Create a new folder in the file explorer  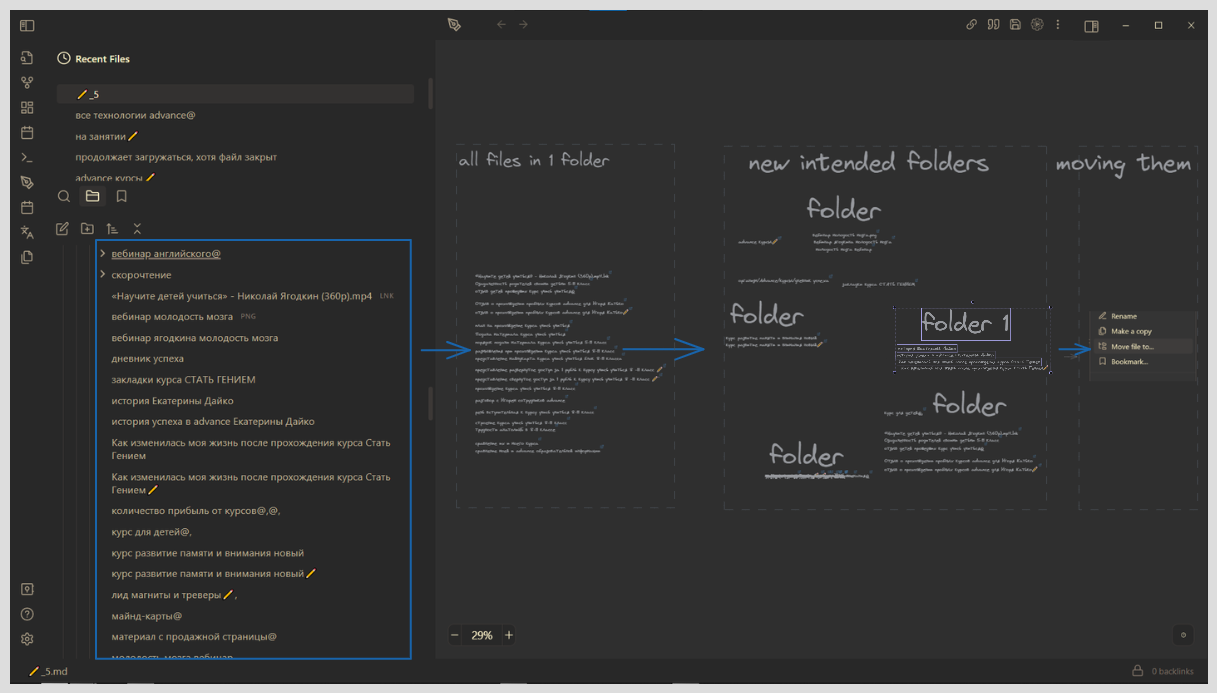[x=87, y=229]
